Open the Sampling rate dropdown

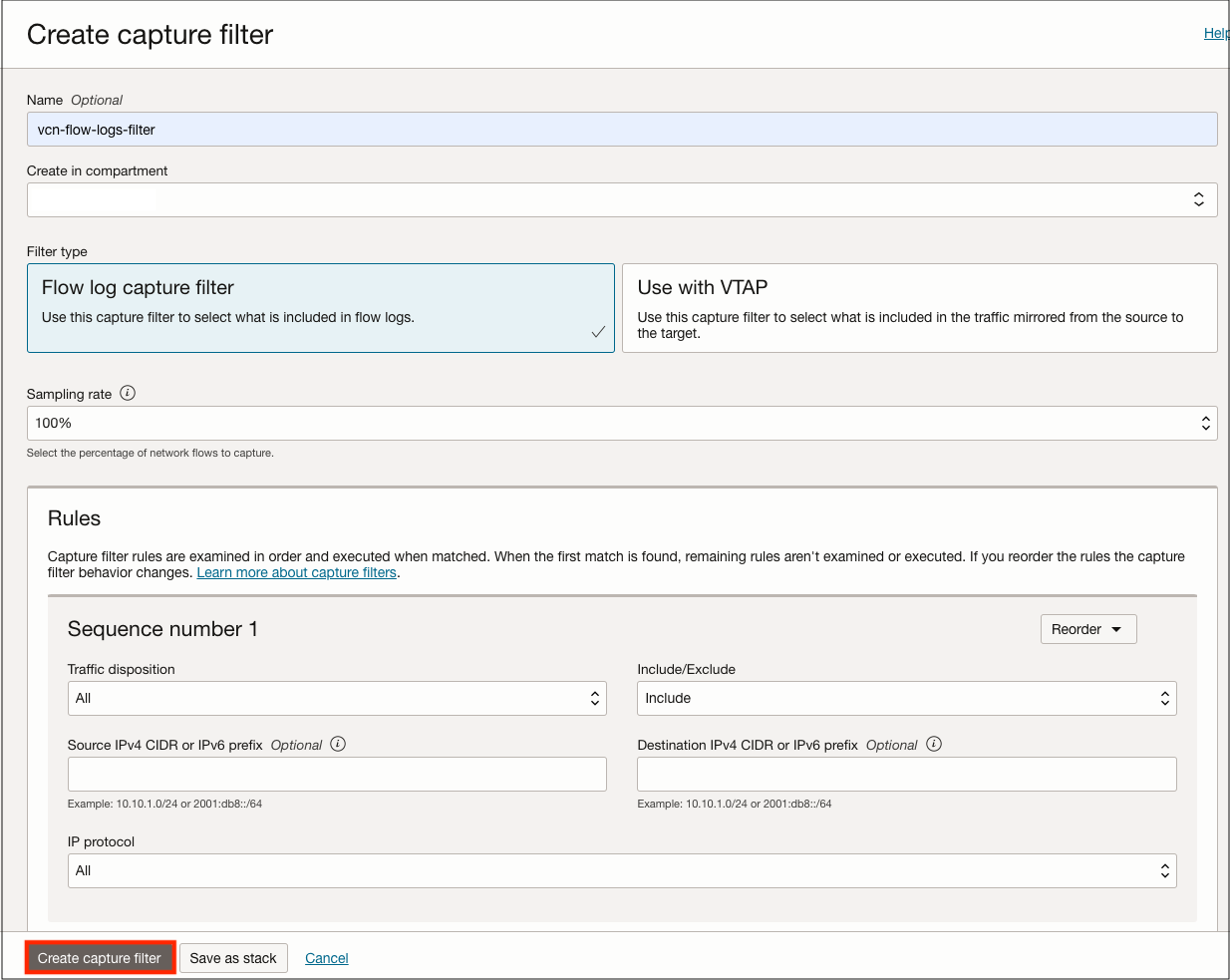coord(621,424)
